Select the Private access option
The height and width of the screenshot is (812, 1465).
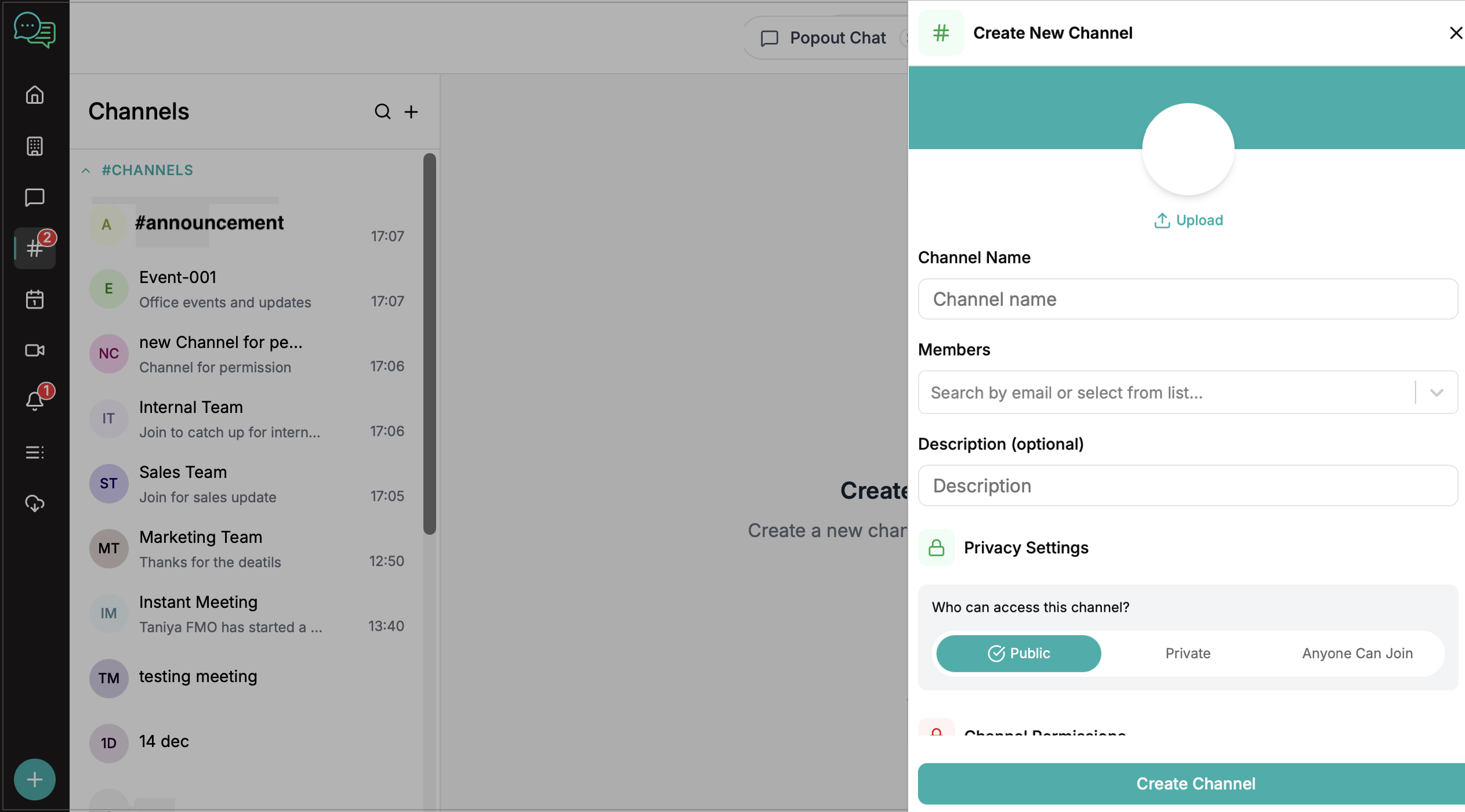(x=1188, y=653)
